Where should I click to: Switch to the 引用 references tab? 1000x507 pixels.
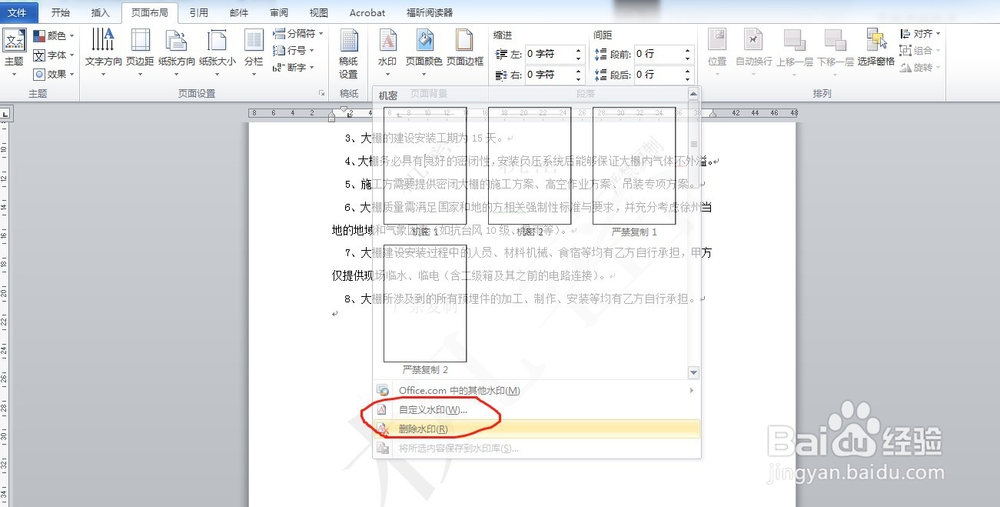198,12
